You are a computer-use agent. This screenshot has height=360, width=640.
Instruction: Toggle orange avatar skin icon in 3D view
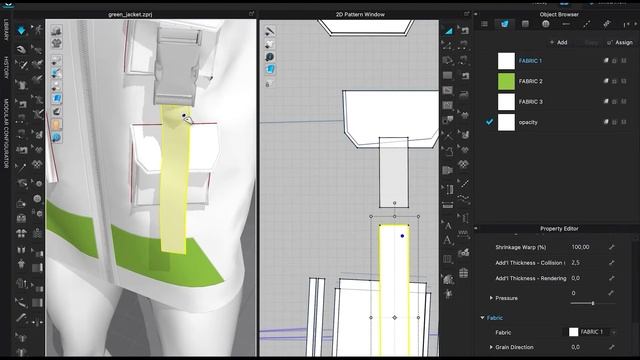[56, 124]
